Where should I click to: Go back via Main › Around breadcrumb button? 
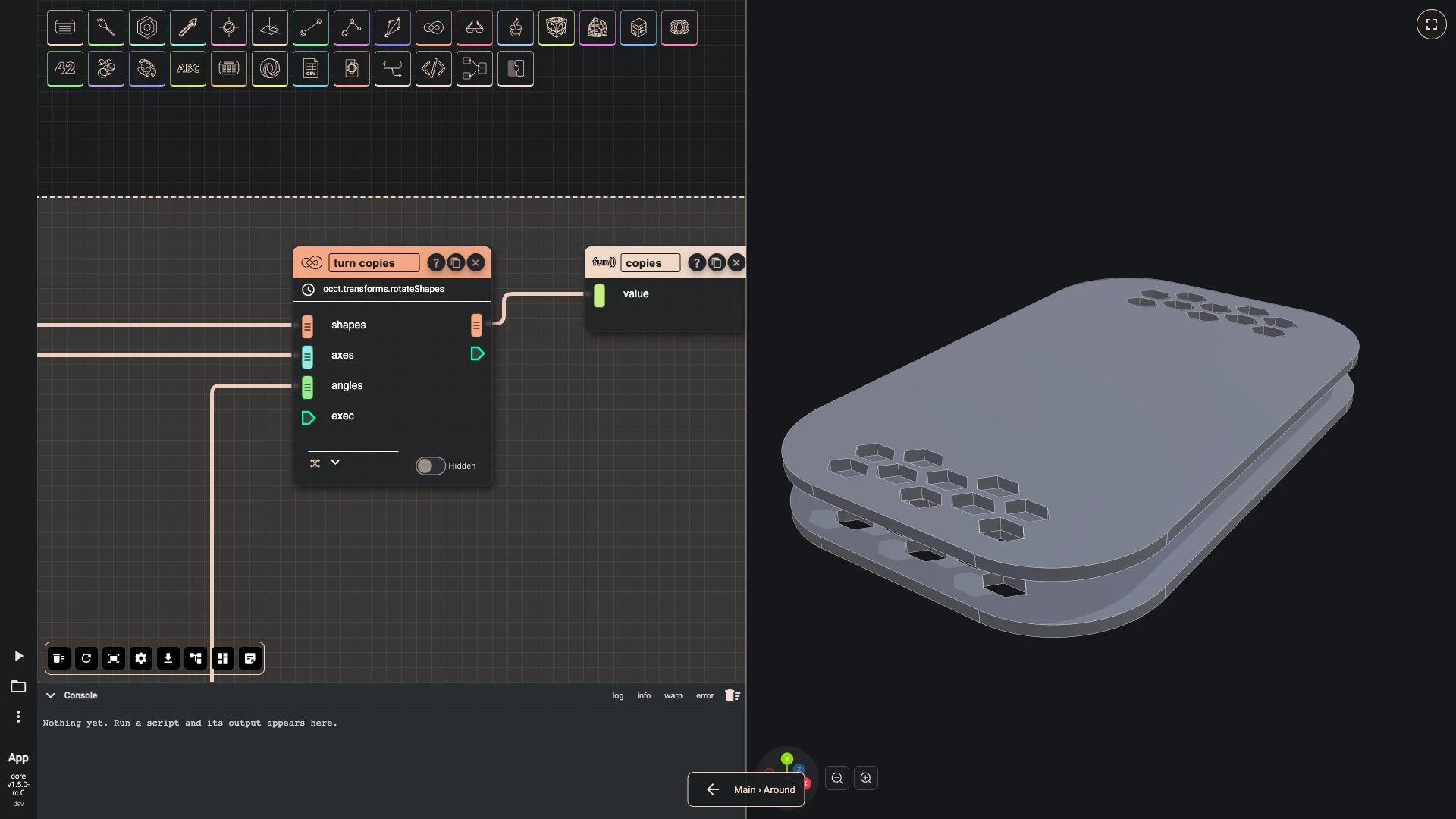point(746,789)
